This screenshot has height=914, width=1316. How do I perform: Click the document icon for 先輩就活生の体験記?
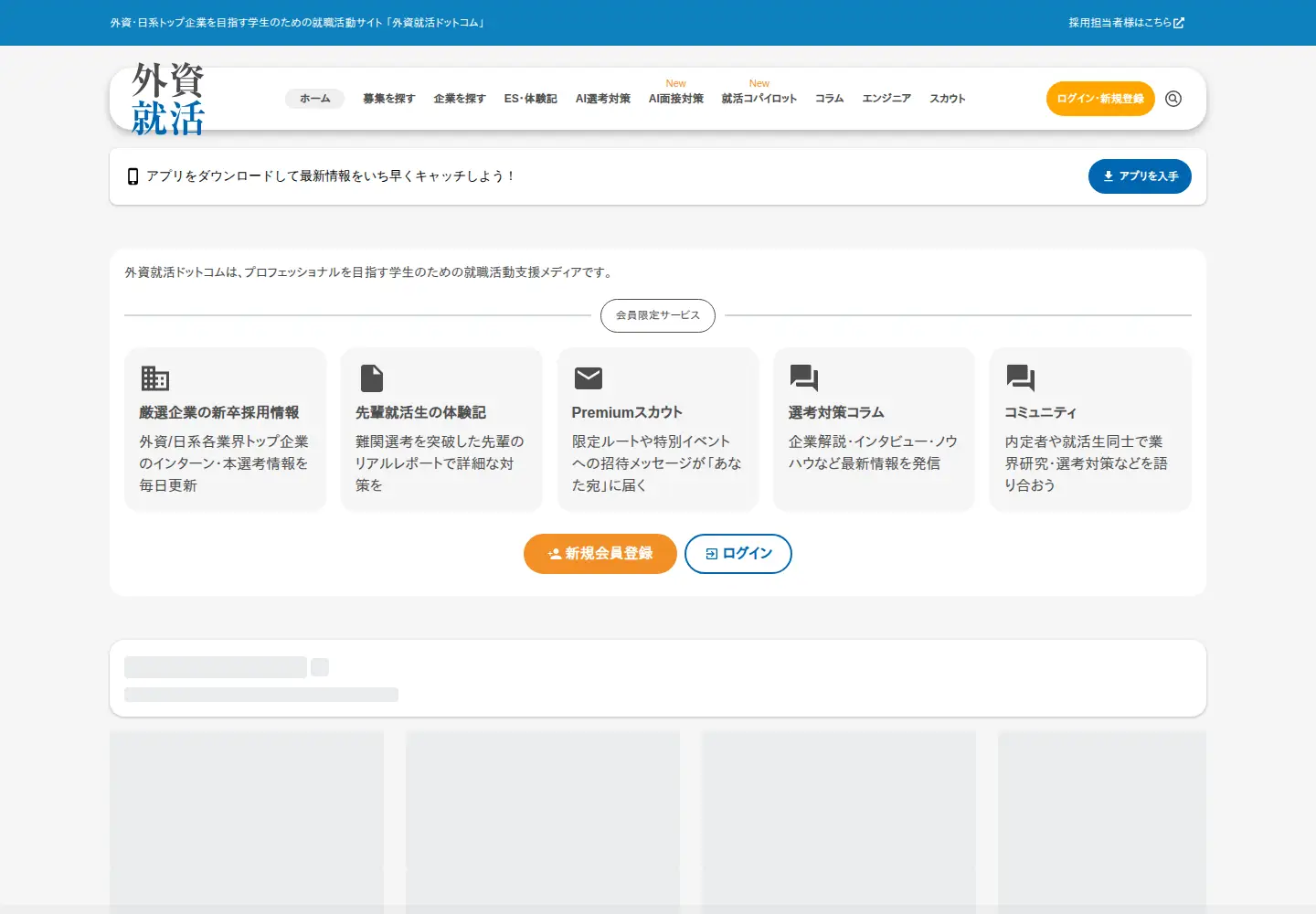coord(372,377)
